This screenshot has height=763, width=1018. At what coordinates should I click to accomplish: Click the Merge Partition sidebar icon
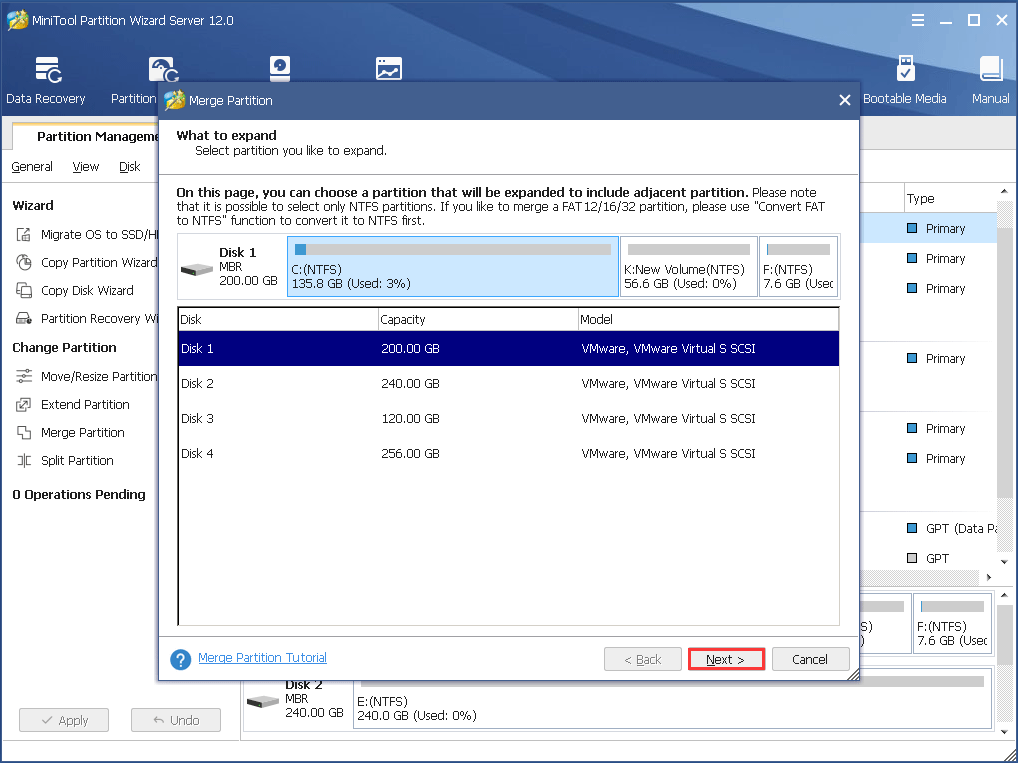click(x=24, y=432)
